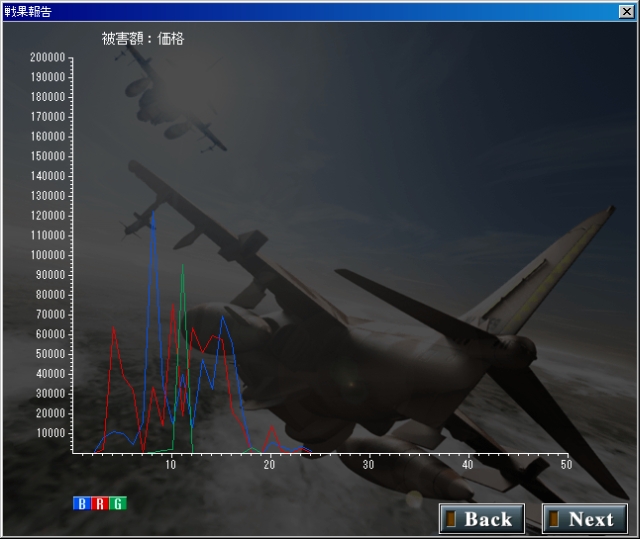This screenshot has height=539, width=640.
Task: Click the 120000 y-axis label
Action: coord(48,216)
